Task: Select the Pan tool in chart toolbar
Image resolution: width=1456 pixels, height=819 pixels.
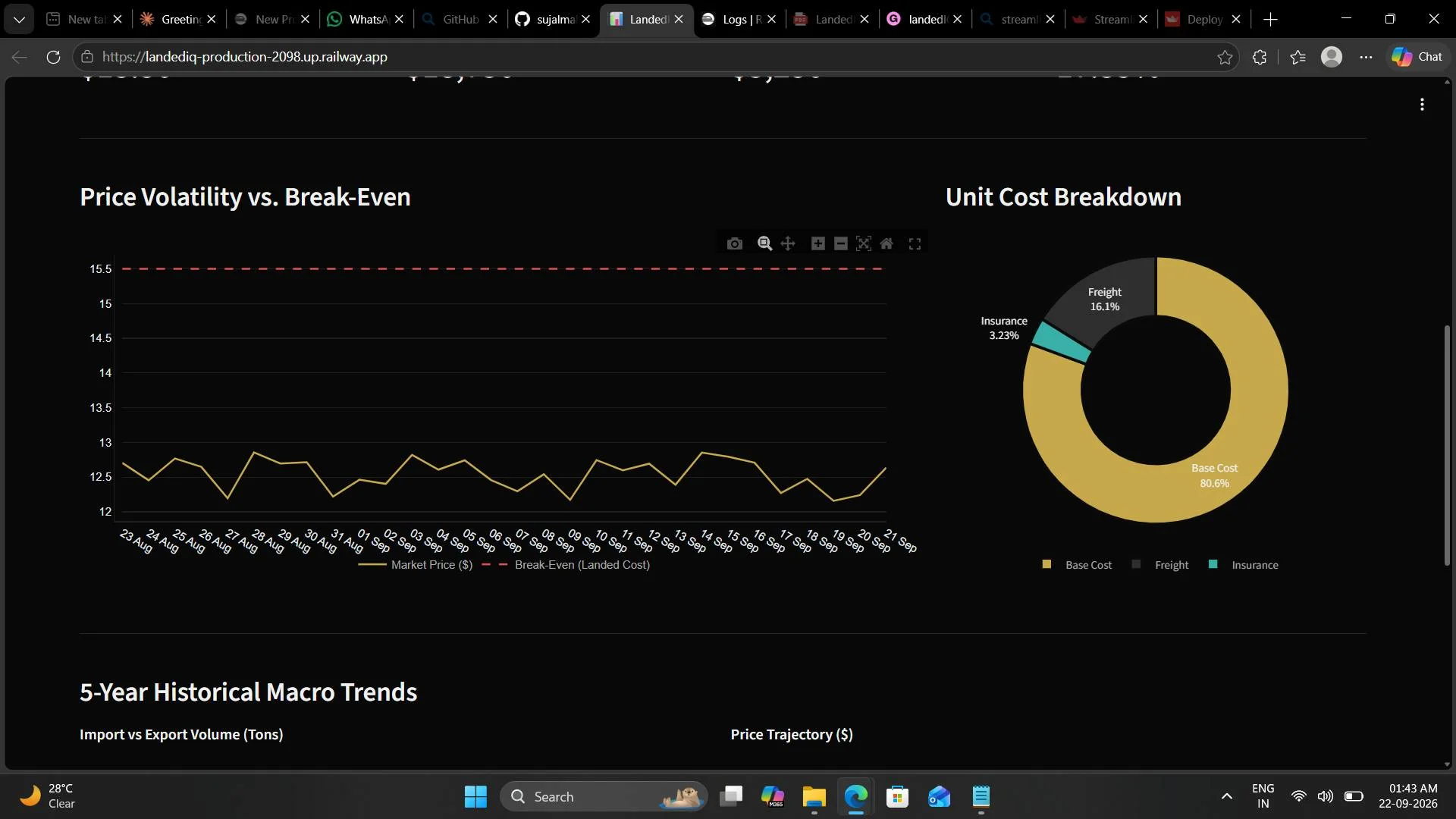Action: coord(788,243)
